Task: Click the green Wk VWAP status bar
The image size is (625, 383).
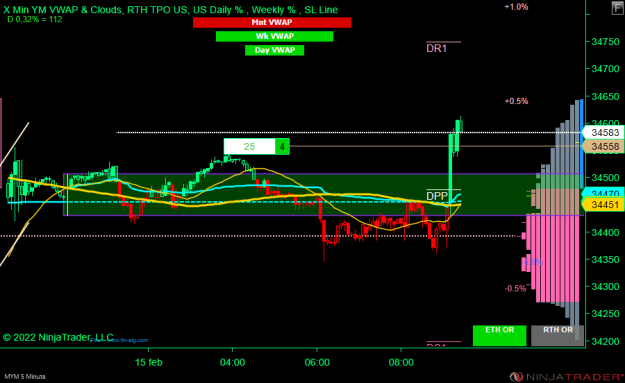Action: [x=275, y=36]
